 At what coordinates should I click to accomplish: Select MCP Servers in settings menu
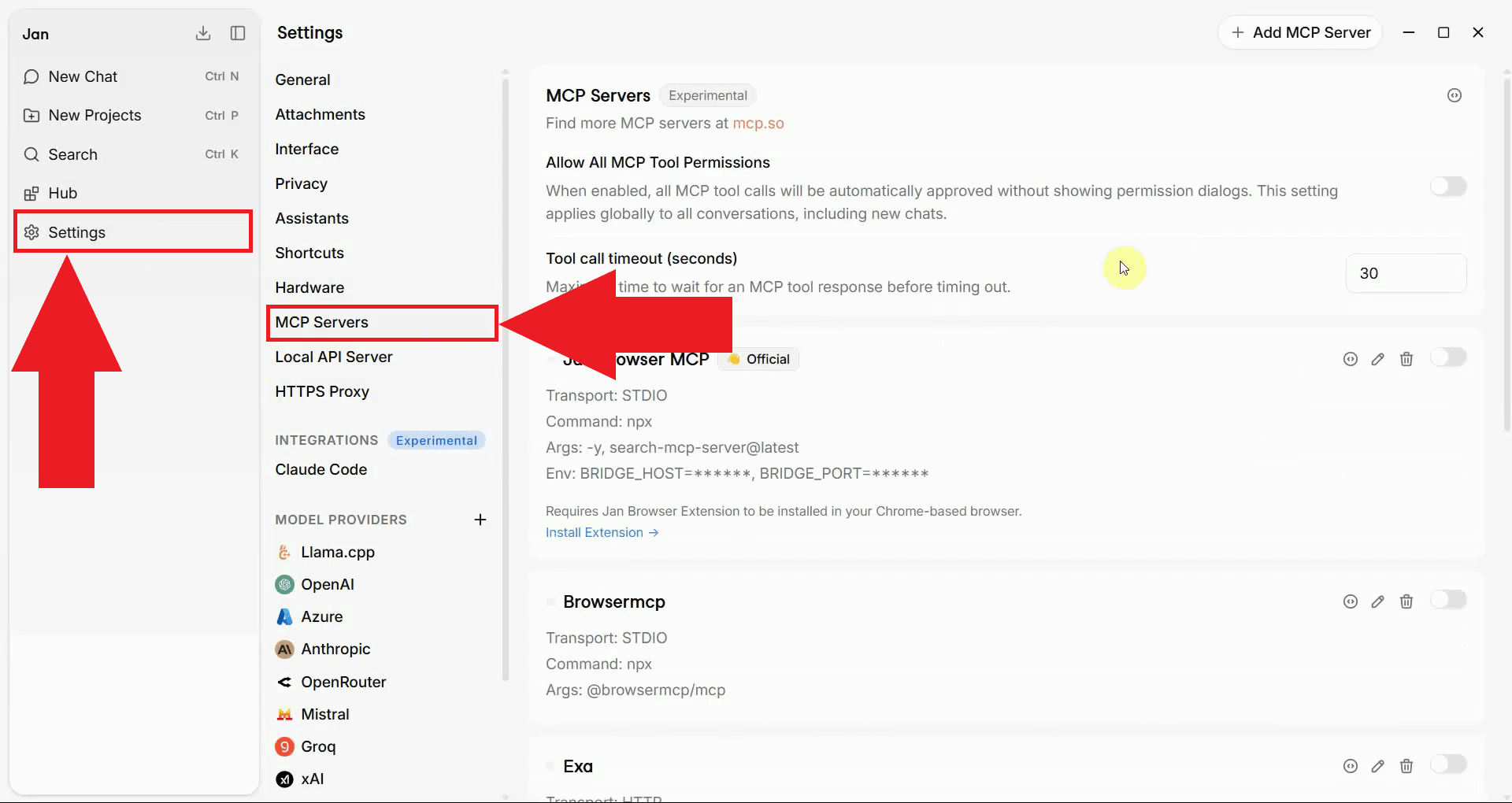pos(382,323)
